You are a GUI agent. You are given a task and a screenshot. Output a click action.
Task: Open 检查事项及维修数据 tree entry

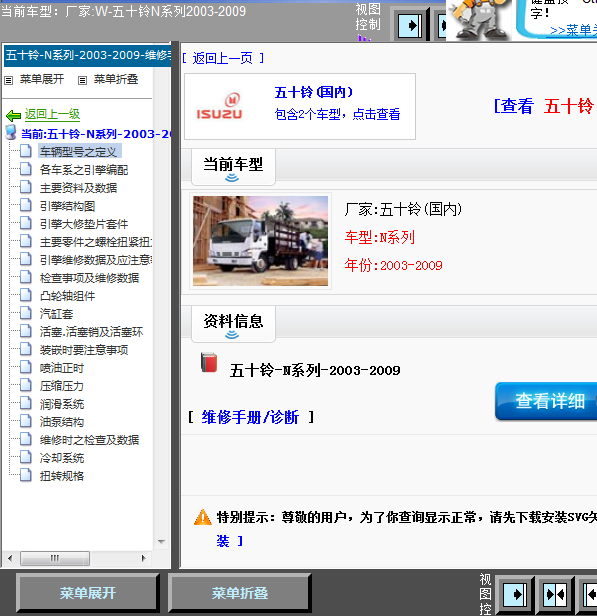coord(90,278)
